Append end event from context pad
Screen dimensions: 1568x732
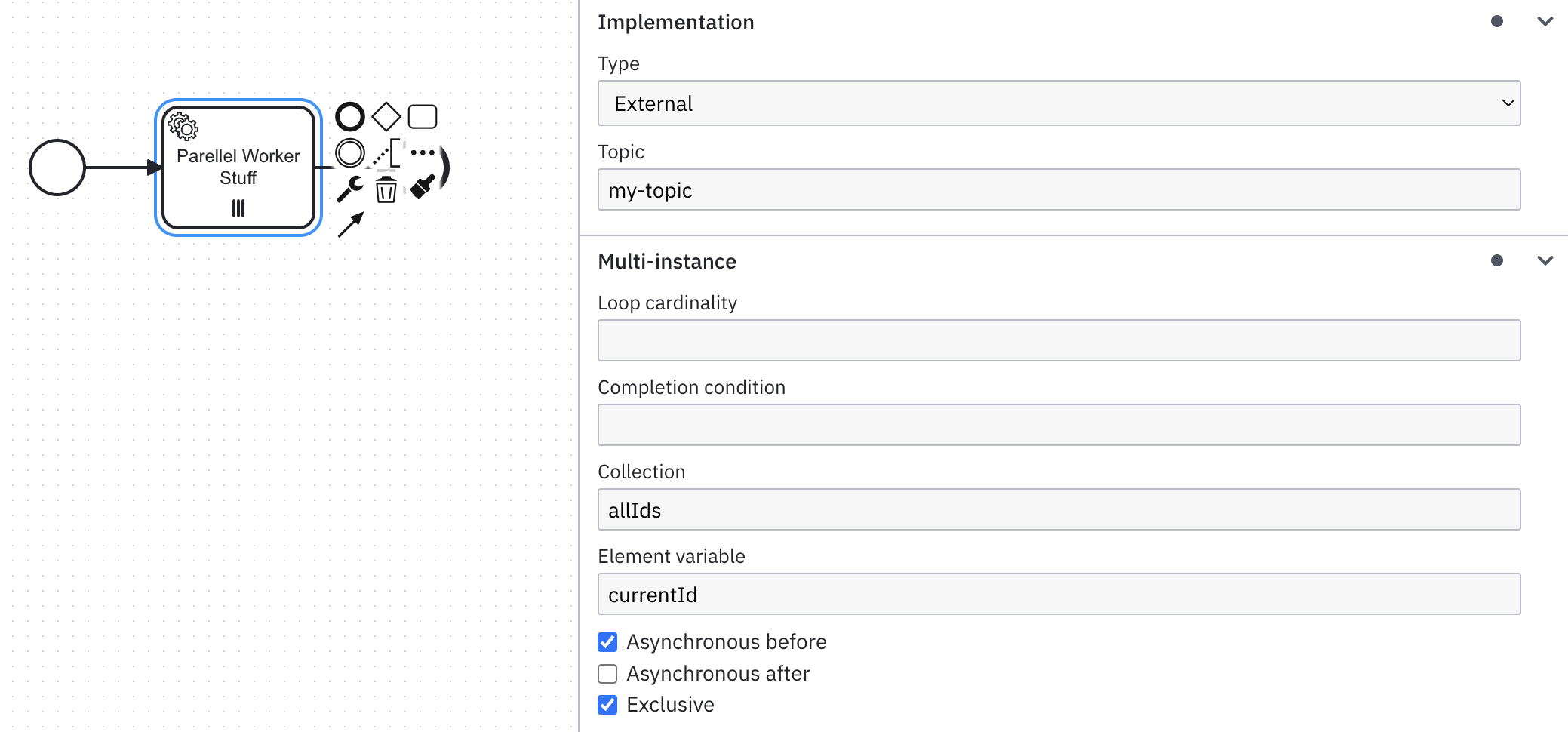[x=349, y=117]
